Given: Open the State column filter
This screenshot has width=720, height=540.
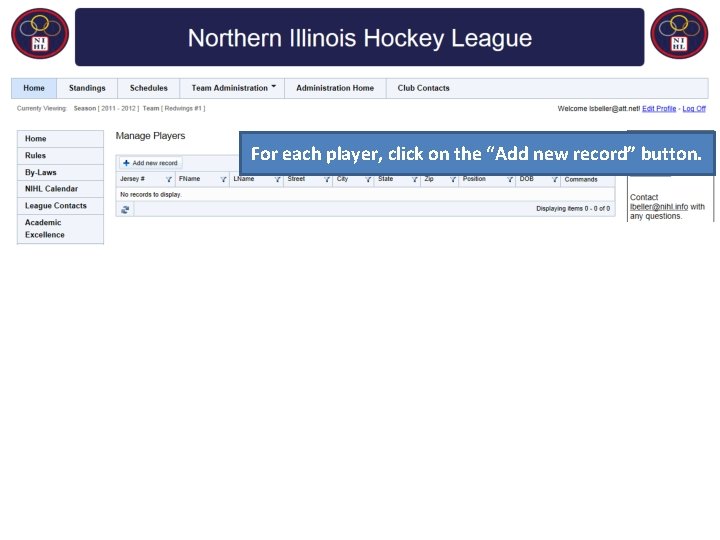Looking at the screenshot, I should tap(414, 179).
